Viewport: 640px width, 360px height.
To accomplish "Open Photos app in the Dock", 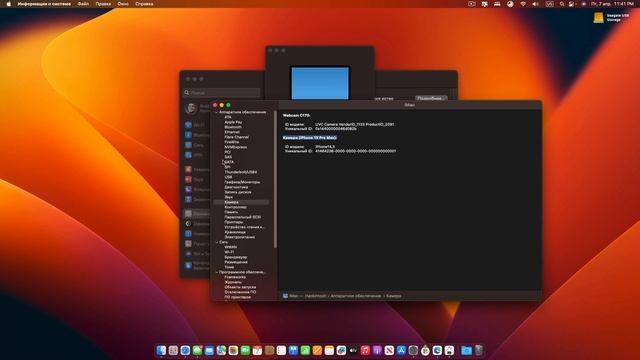I will (x=233, y=350).
